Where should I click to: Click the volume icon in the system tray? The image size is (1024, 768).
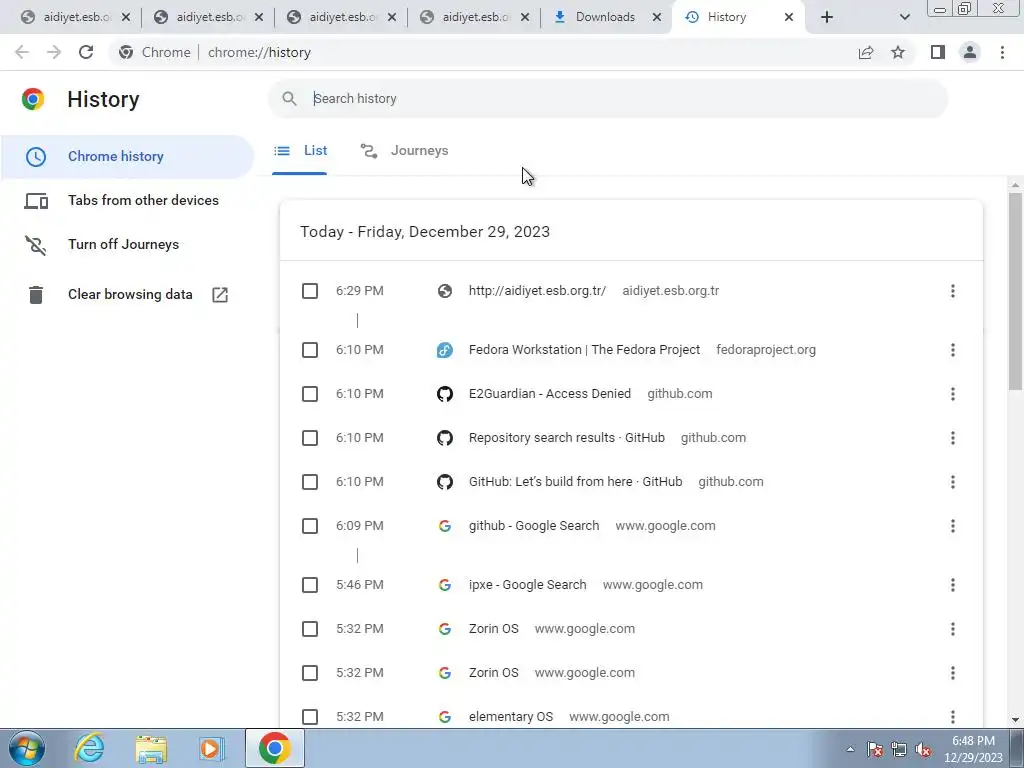tap(923, 750)
